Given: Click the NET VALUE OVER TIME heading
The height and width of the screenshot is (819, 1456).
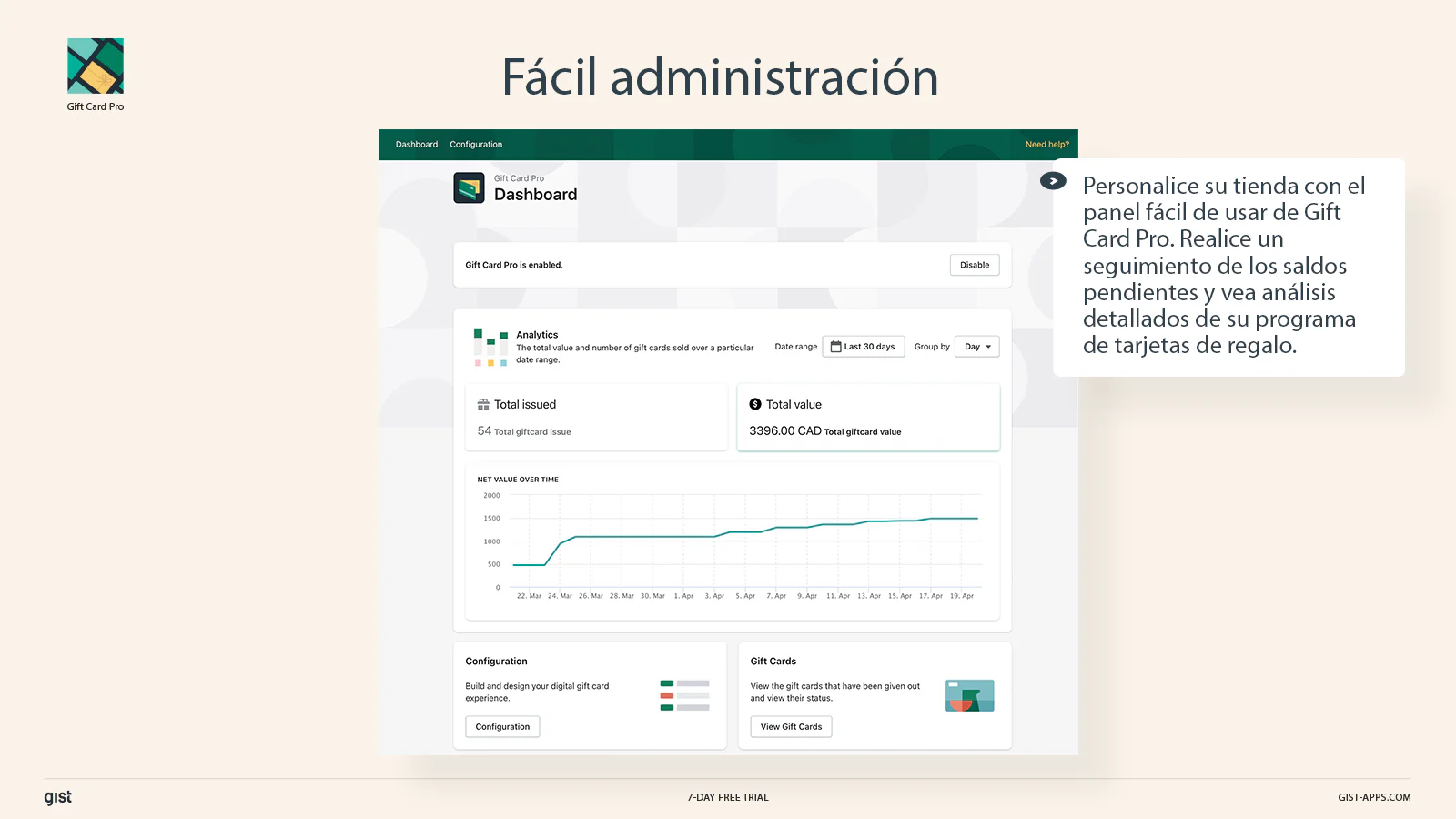Looking at the screenshot, I should click(x=518, y=480).
